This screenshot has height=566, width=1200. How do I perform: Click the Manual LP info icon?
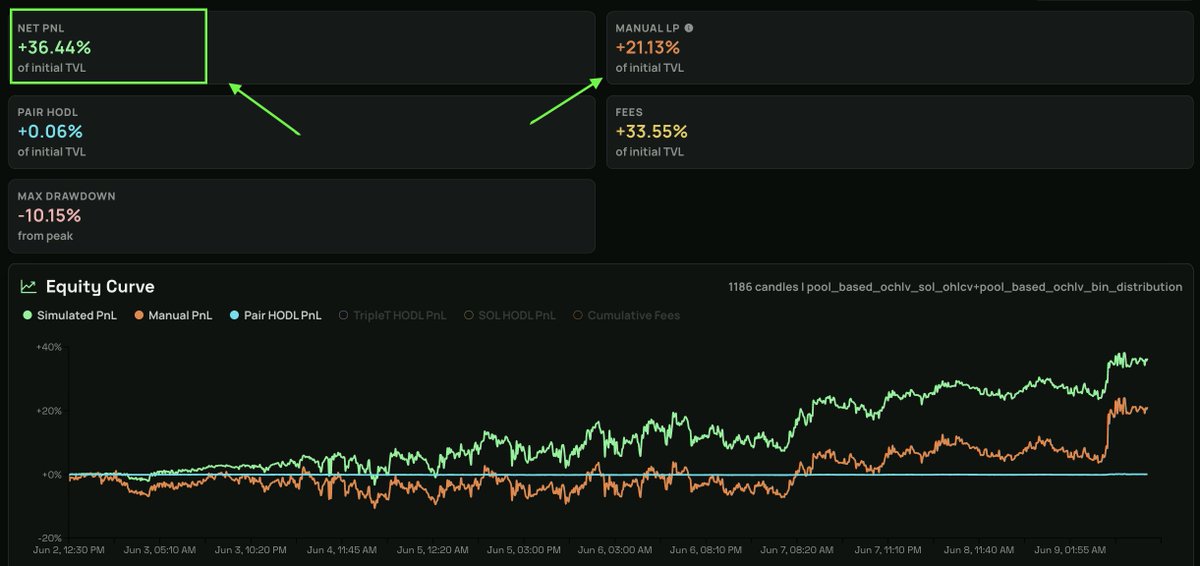[x=688, y=28]
